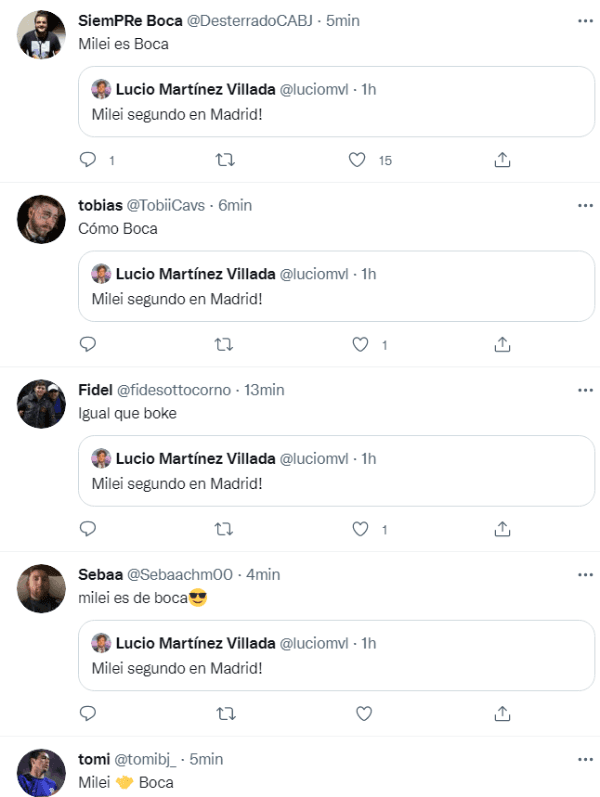
Task: Retweet the tweet by tobias
Action: [x=226, y=344]
